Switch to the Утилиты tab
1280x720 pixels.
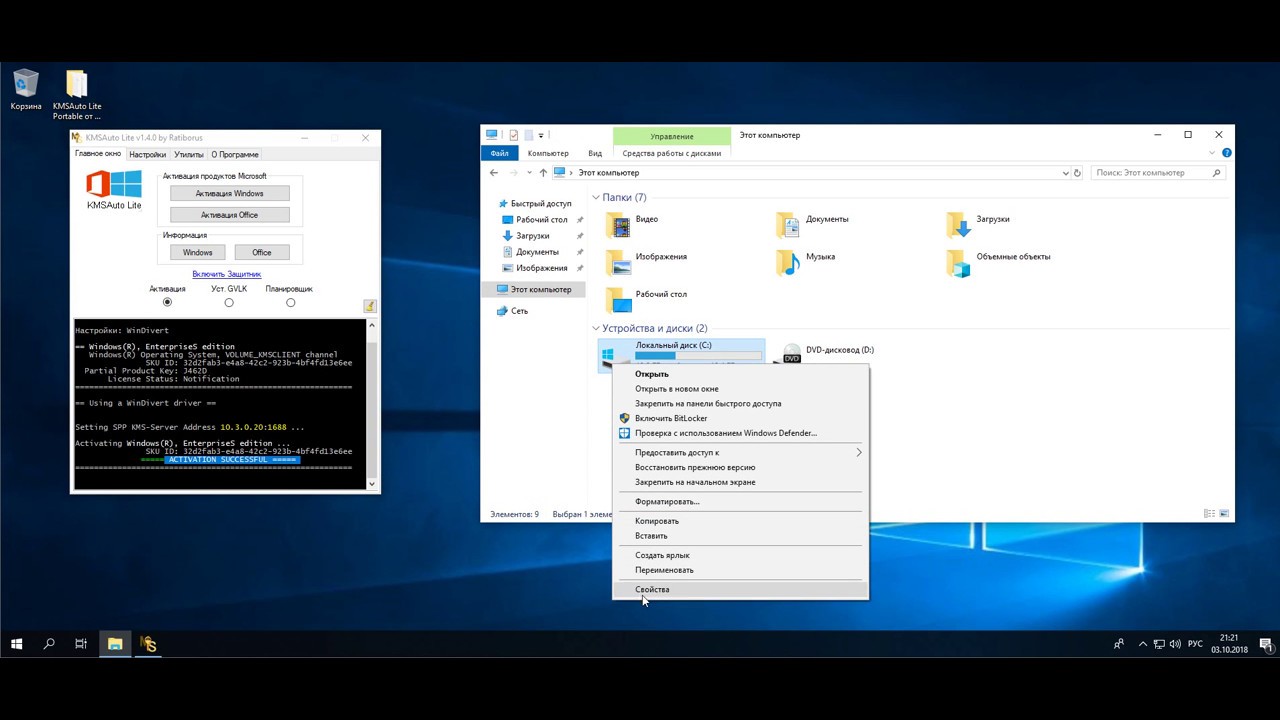click(188, 155)
